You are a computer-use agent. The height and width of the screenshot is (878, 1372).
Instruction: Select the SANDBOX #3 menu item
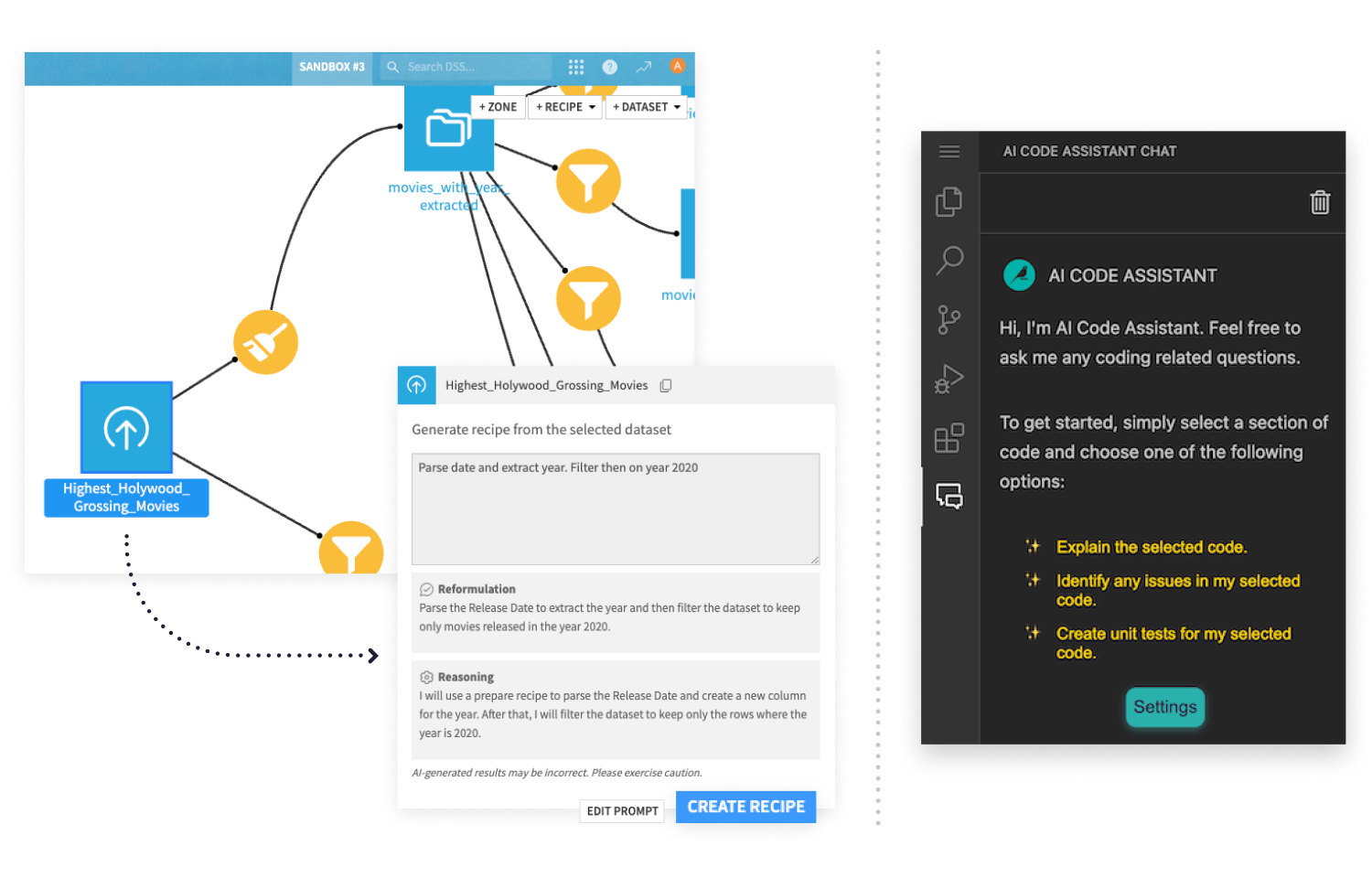tap(331, 67)
